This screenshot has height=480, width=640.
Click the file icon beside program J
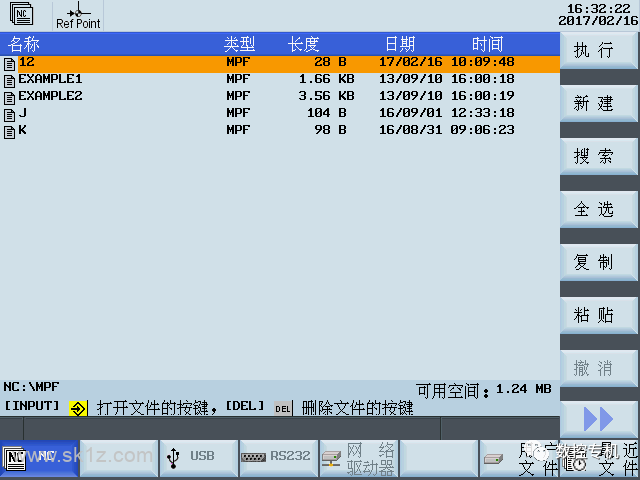(9, 115)
